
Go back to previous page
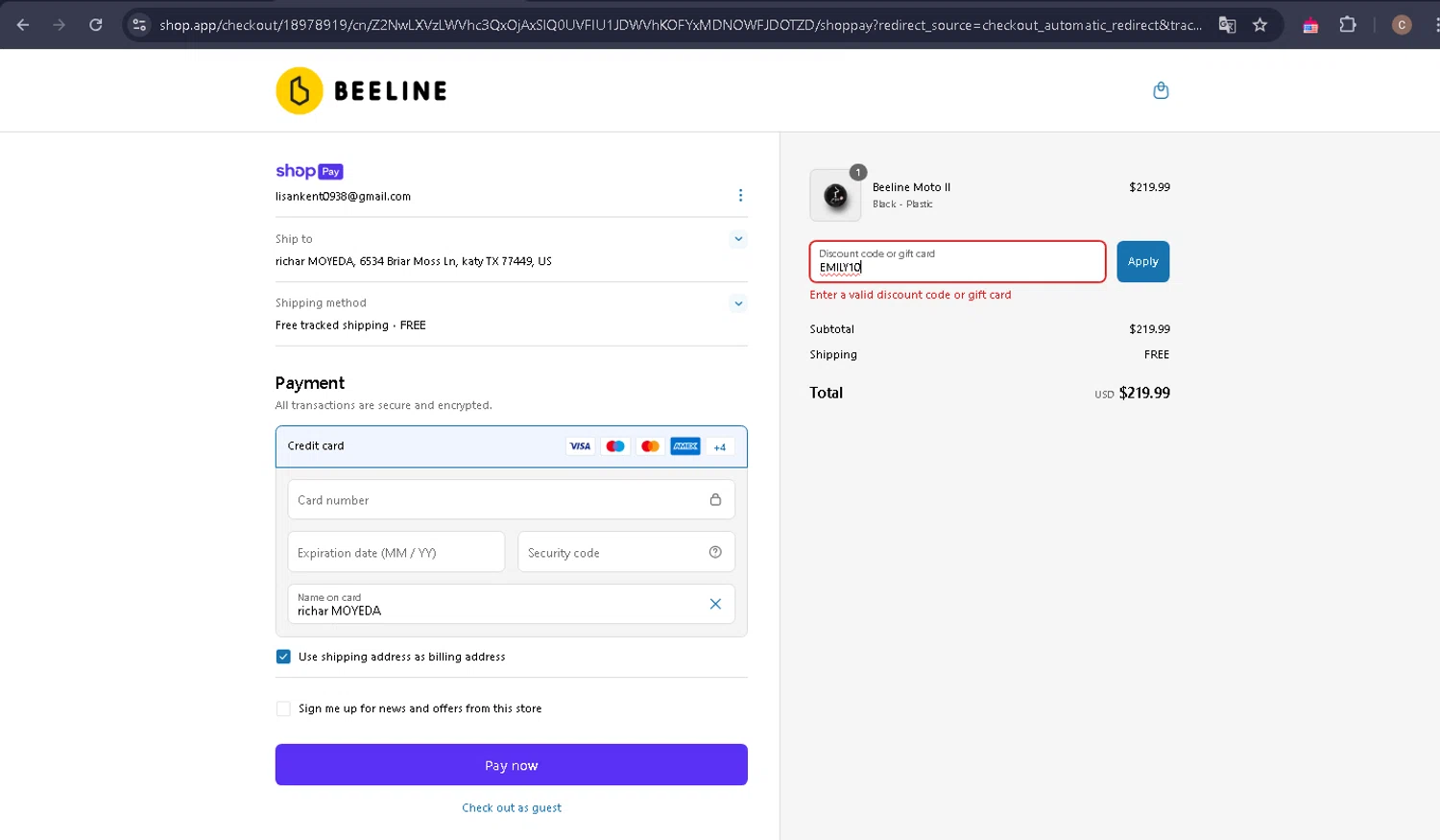[23, 25]
